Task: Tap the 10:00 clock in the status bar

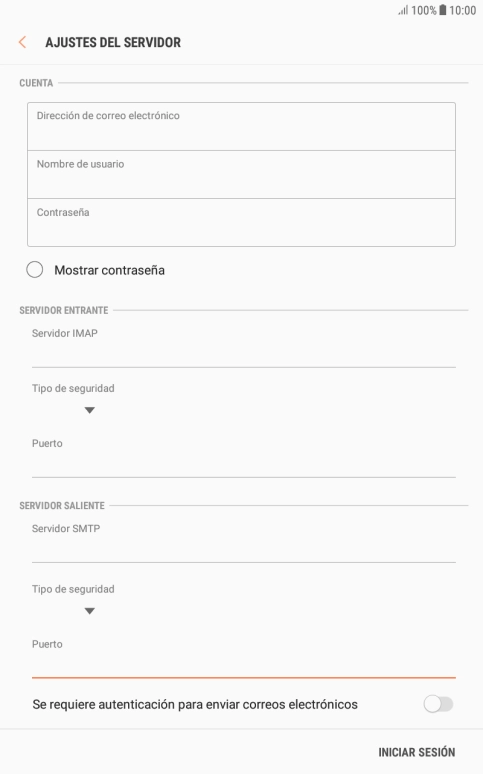Action: click(462, 10)
